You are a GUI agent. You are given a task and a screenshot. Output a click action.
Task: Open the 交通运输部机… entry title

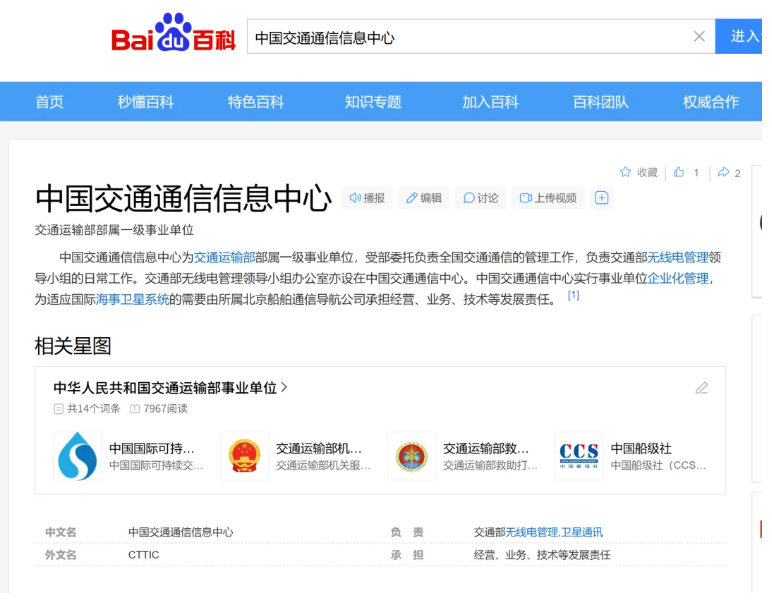(x=319, y=449)
